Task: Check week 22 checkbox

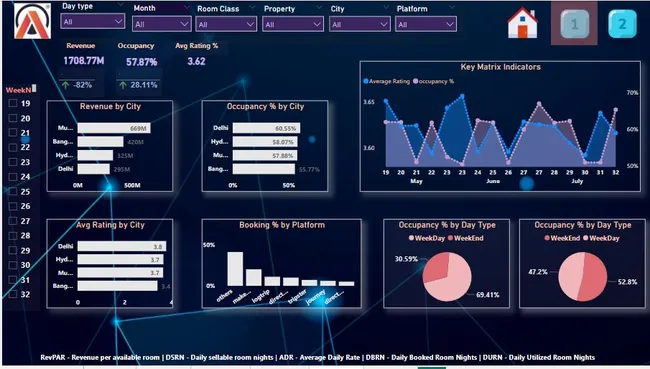Action: (13, 147)
